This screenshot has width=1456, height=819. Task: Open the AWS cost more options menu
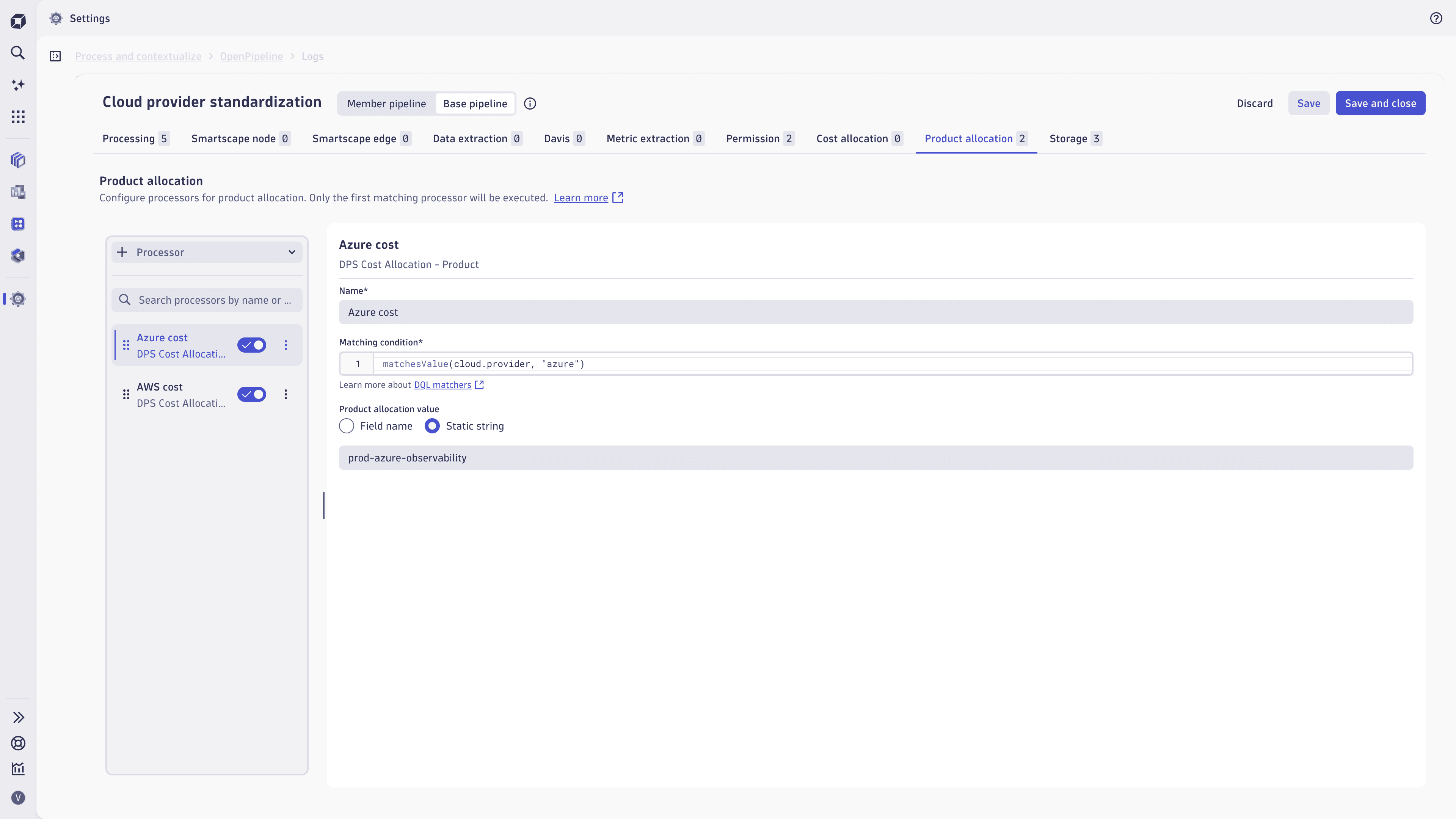click(286, 394)
